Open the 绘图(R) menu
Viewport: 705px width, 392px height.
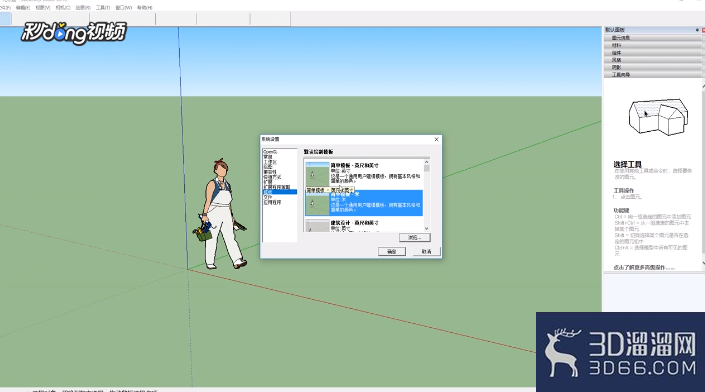[x=83, y=8]
